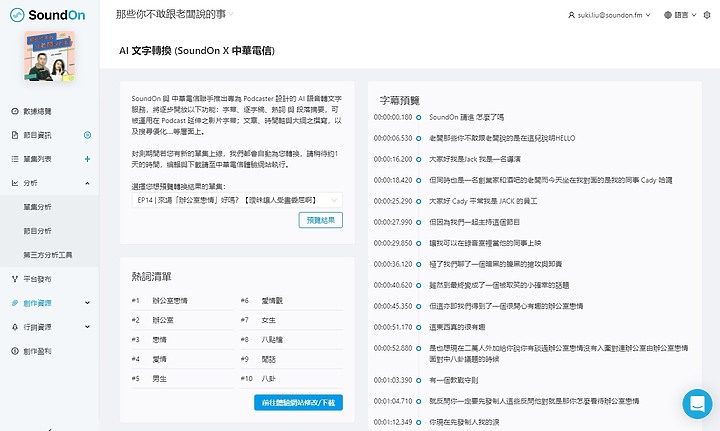Open the 數據總覽 dashboard icon in sidebar
The width and height of the screenshot is (720, 431).
(x=15, y=111)
